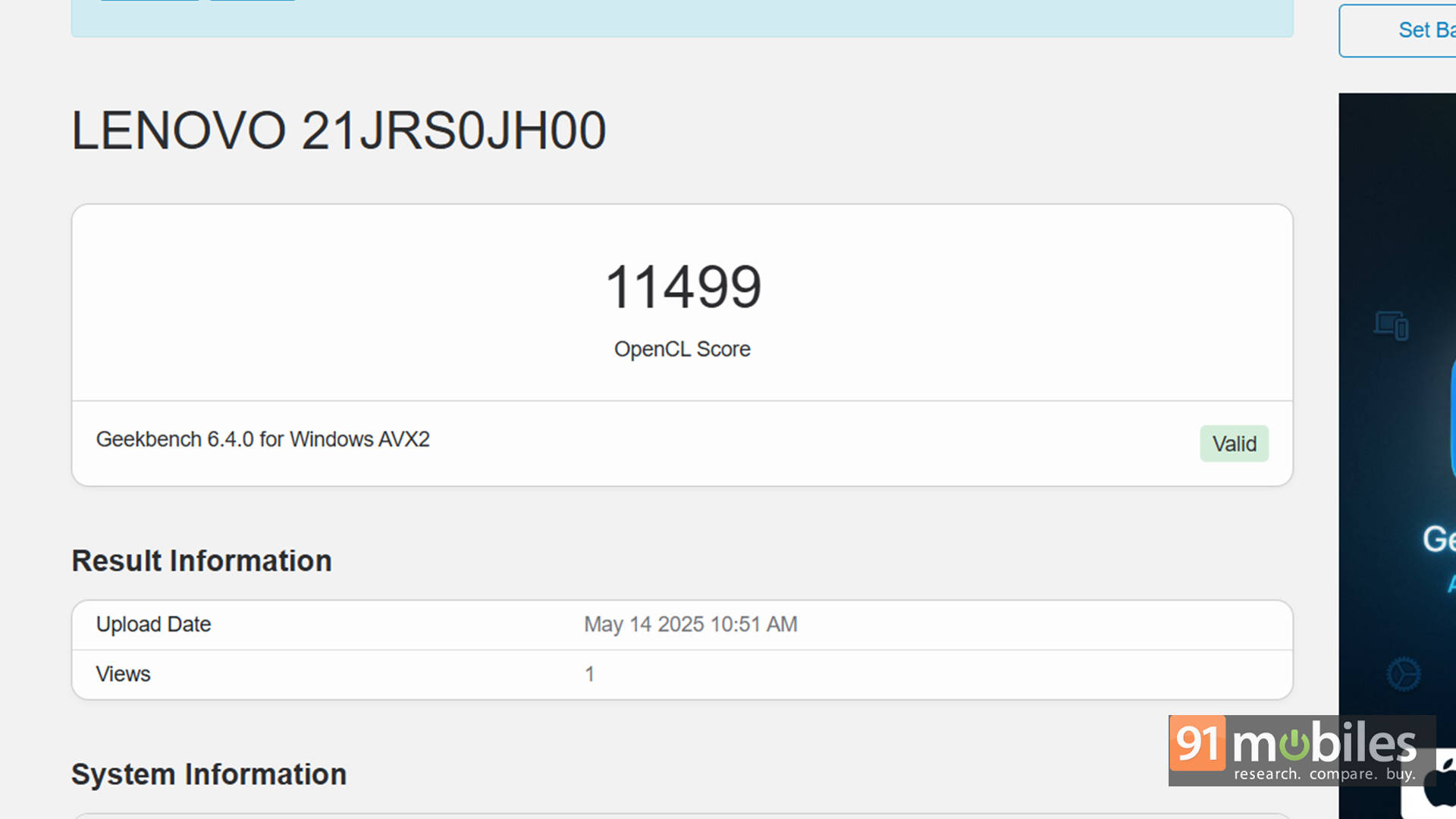This screenshot has width=1456, height=819.
Task: Click the System Information heading
Action: pyautogui.click(x=209, y=774)
